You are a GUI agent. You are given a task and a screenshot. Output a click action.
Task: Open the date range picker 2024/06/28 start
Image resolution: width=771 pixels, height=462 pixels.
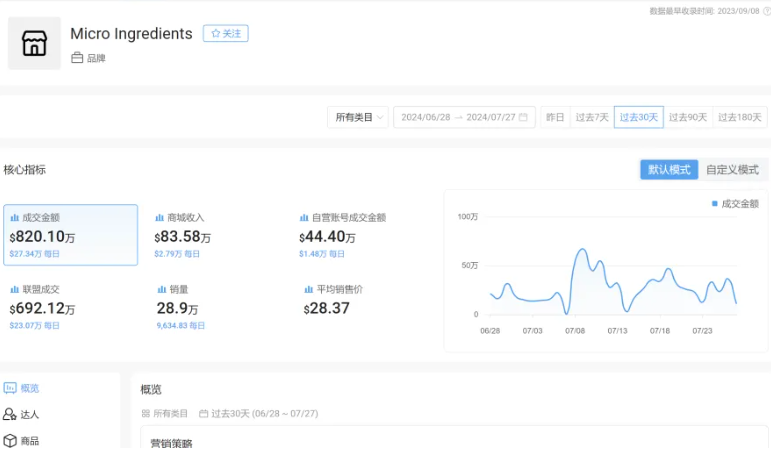[x=425, y=118]
